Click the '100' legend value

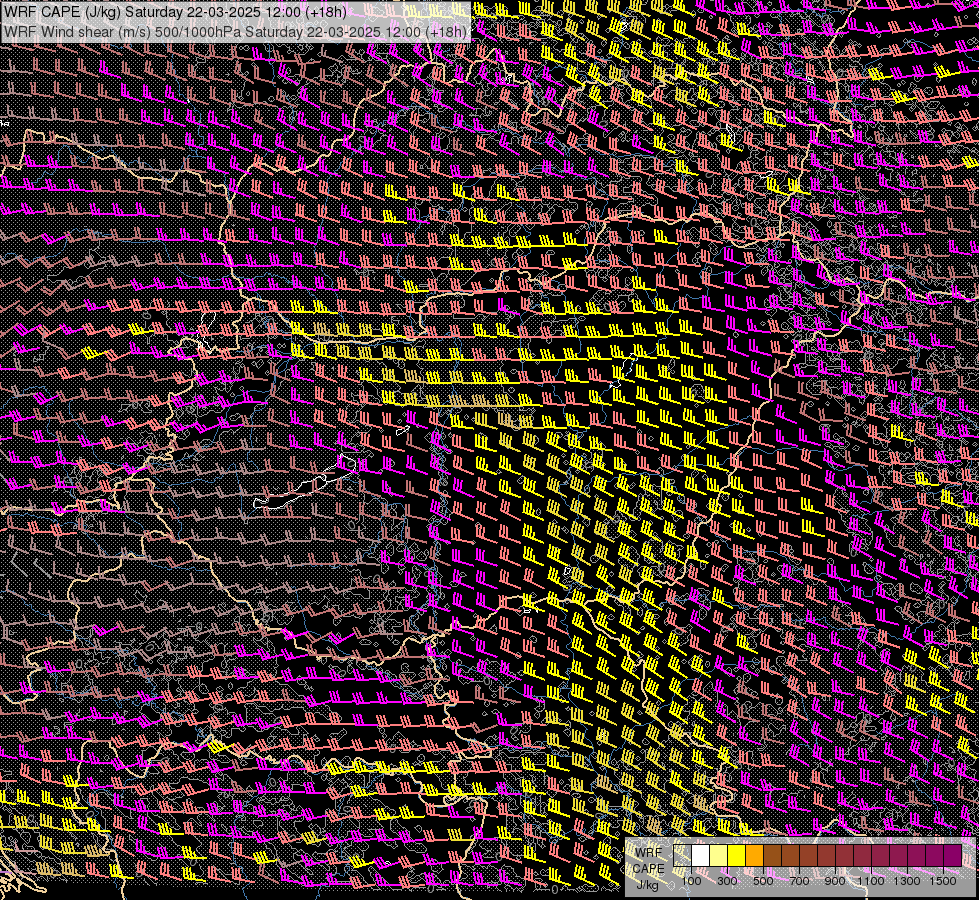(691, 881)
